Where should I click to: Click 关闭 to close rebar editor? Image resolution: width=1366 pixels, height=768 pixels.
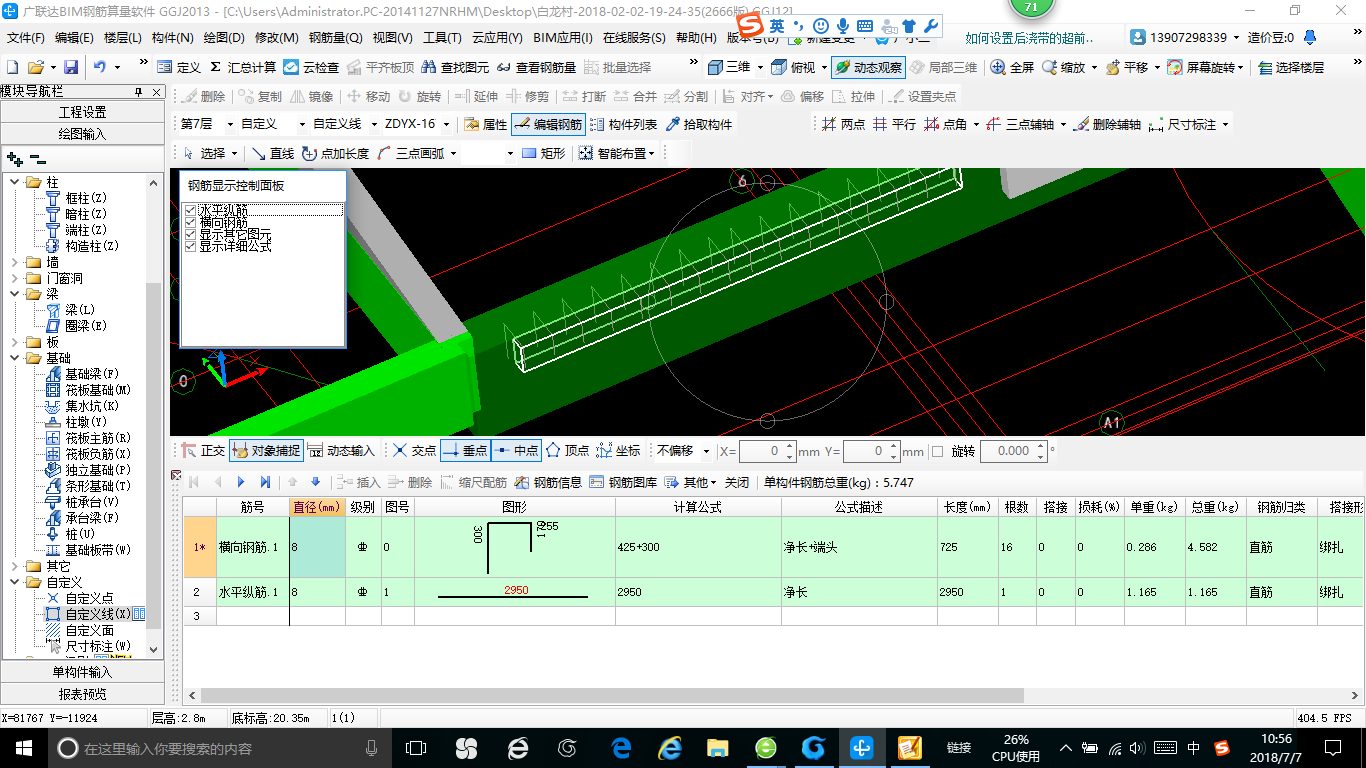(737, 482)
